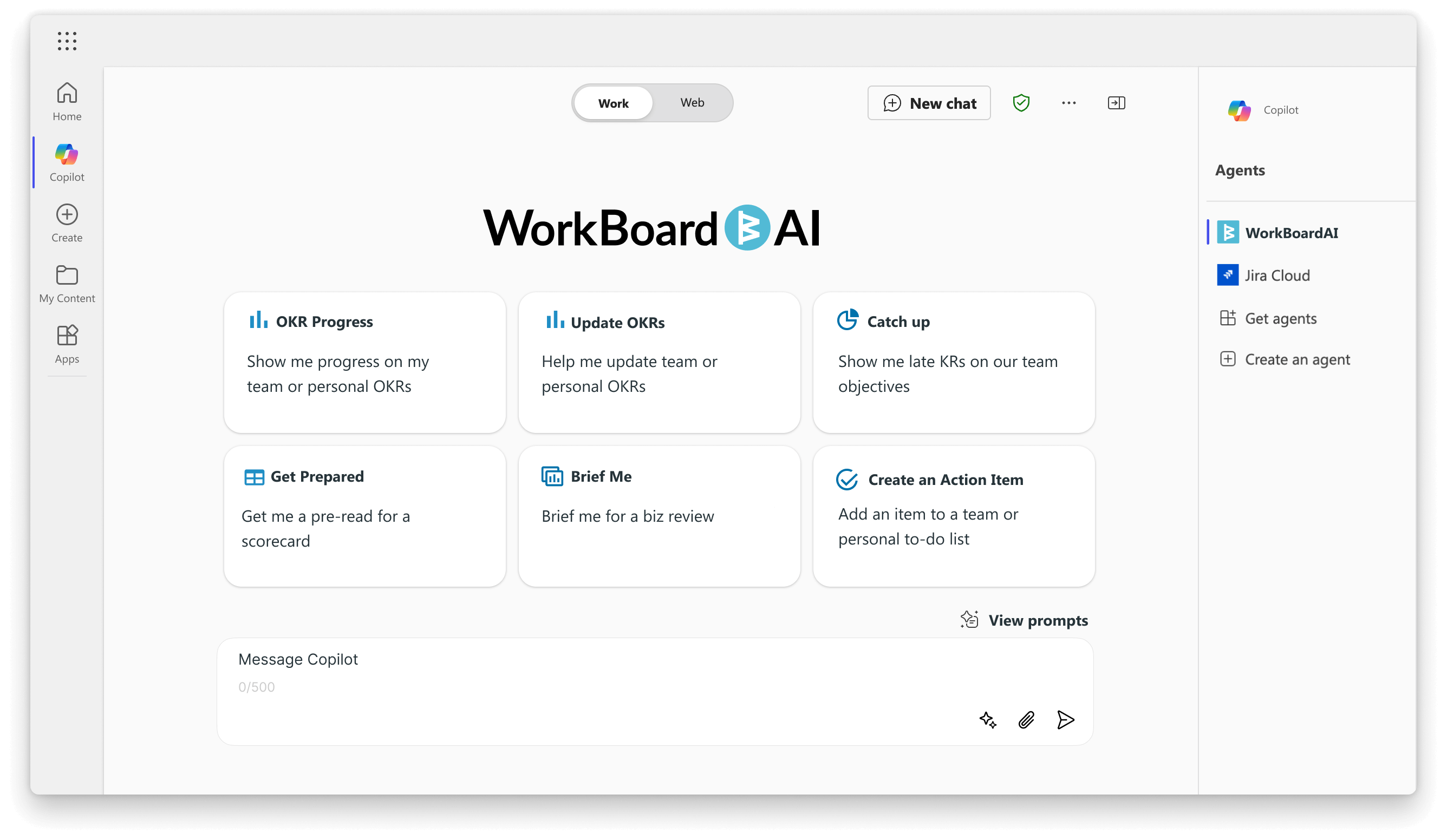Toggle the sidebar panel collapse button

[1116, 103]
